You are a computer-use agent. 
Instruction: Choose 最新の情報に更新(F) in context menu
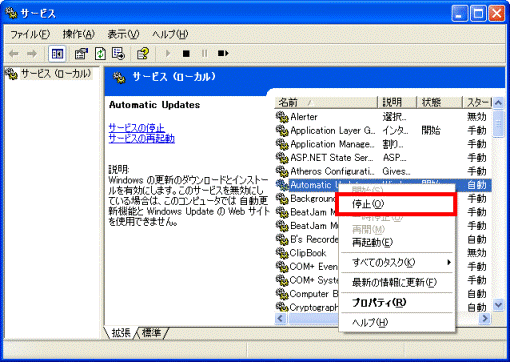[x=397, y=283]
